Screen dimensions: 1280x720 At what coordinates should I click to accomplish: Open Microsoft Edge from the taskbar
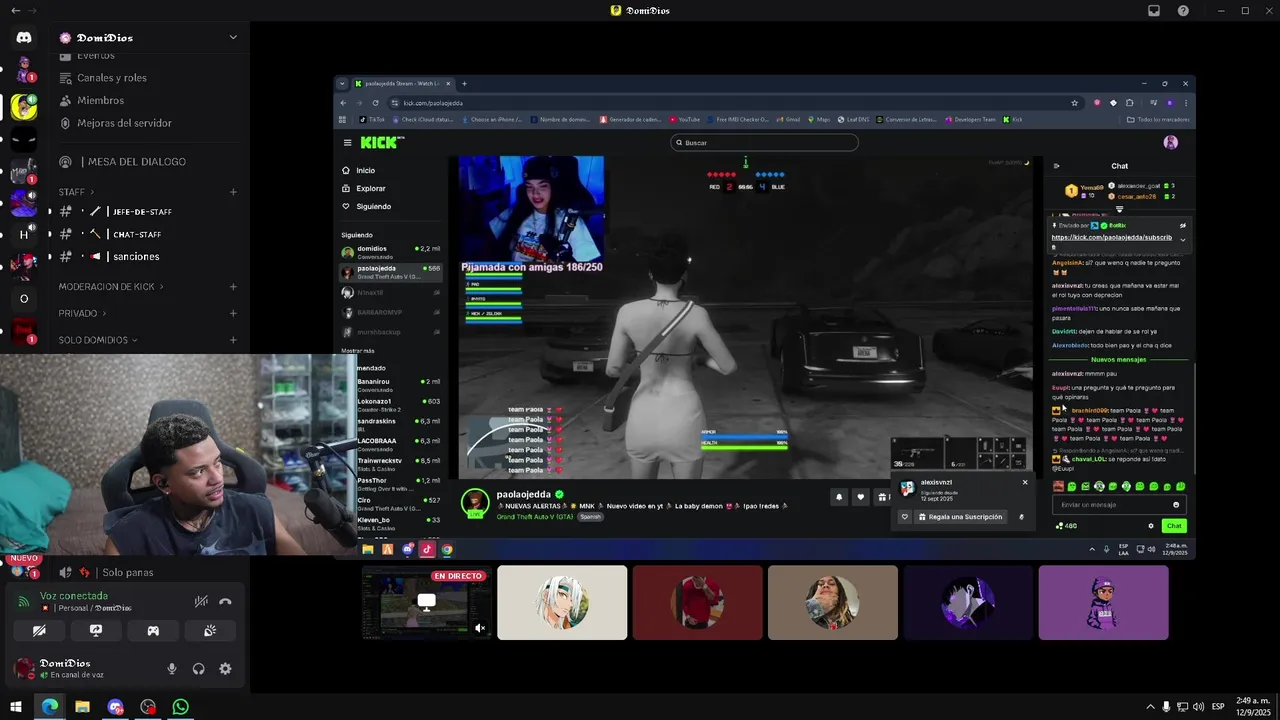coord(49,707)
